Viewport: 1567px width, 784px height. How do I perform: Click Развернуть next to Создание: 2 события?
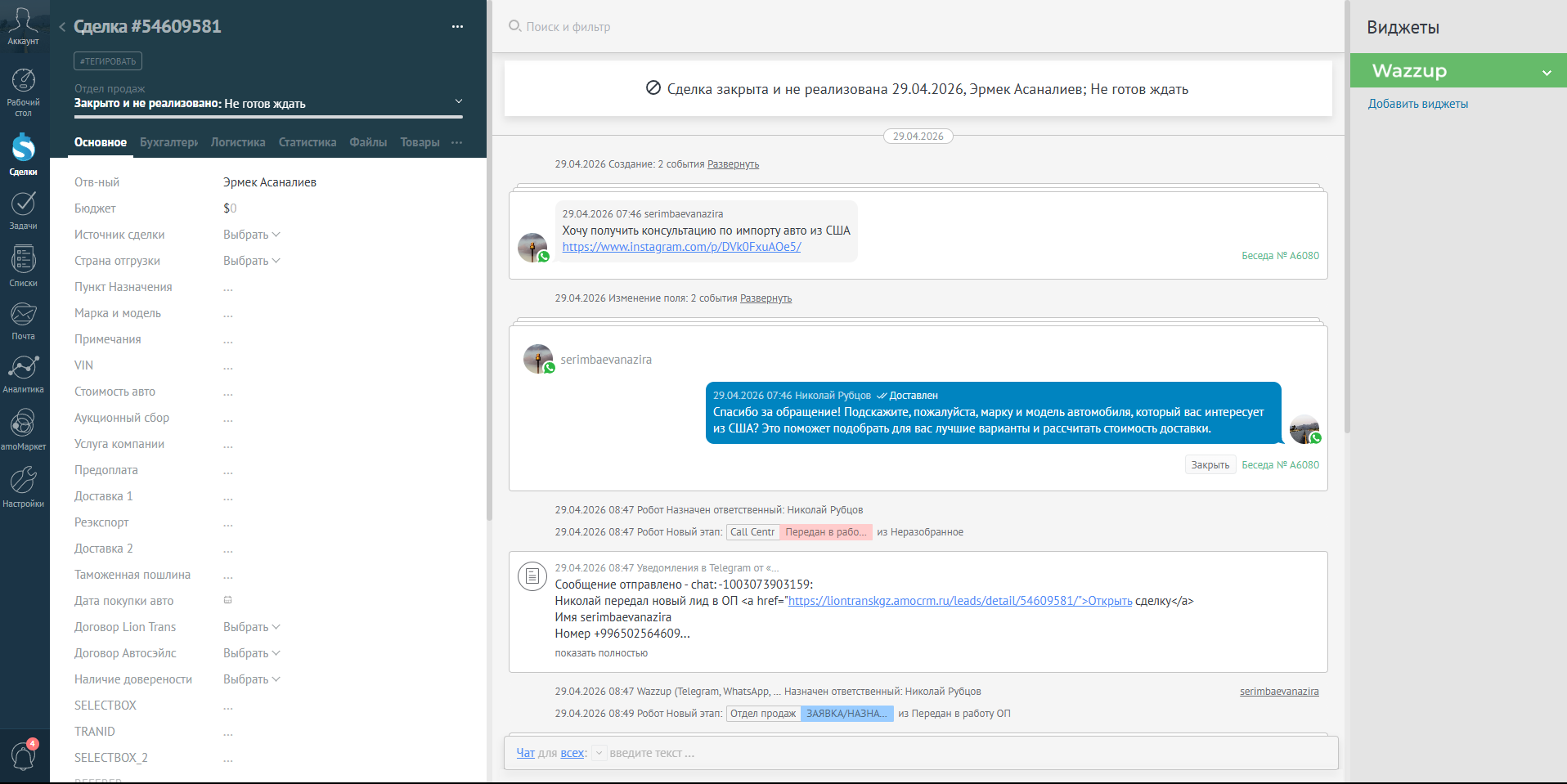point(733,164)
